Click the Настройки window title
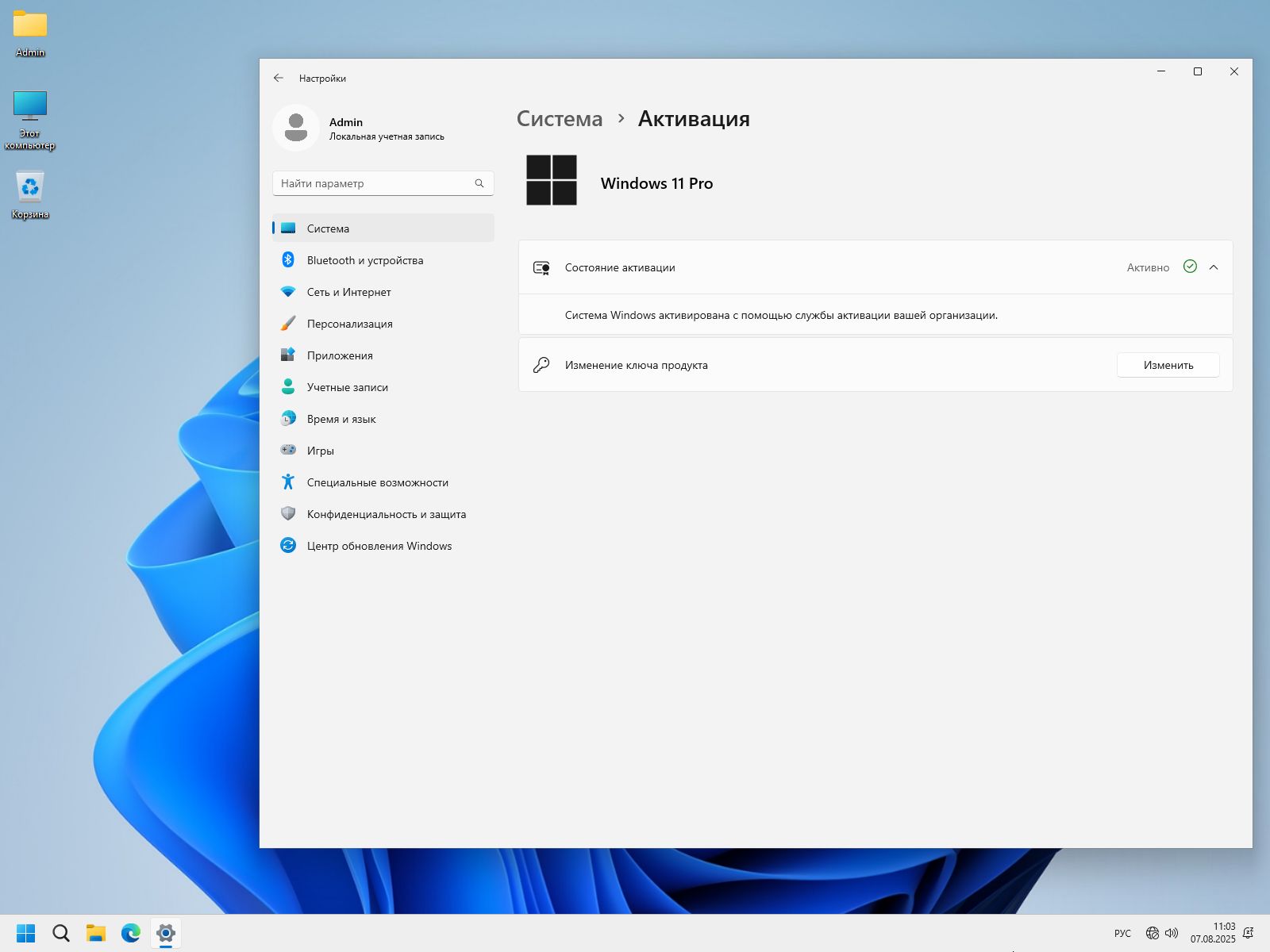Screen dimensions: 1270x952 (x=322, y=78)
